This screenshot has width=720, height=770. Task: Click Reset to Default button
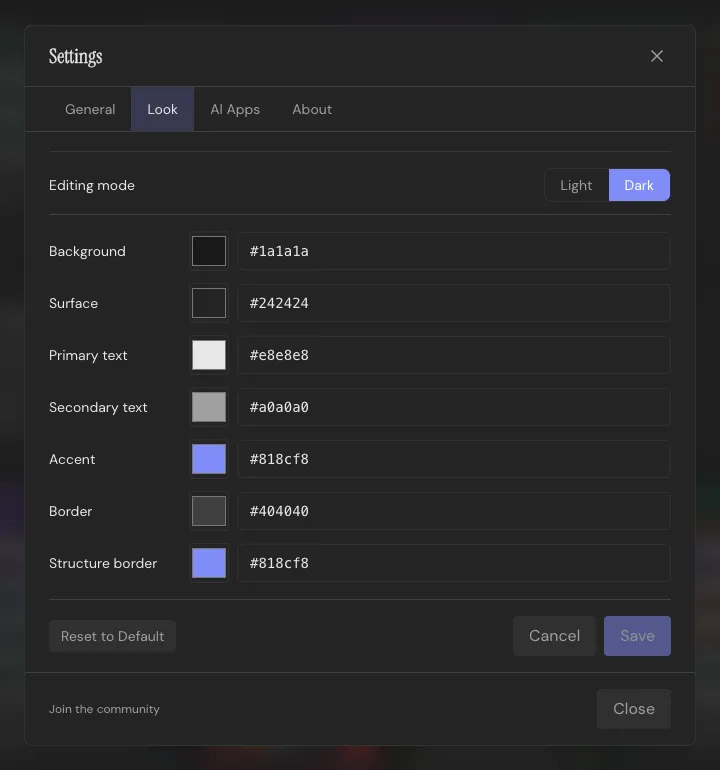click(x=112, y=636)
